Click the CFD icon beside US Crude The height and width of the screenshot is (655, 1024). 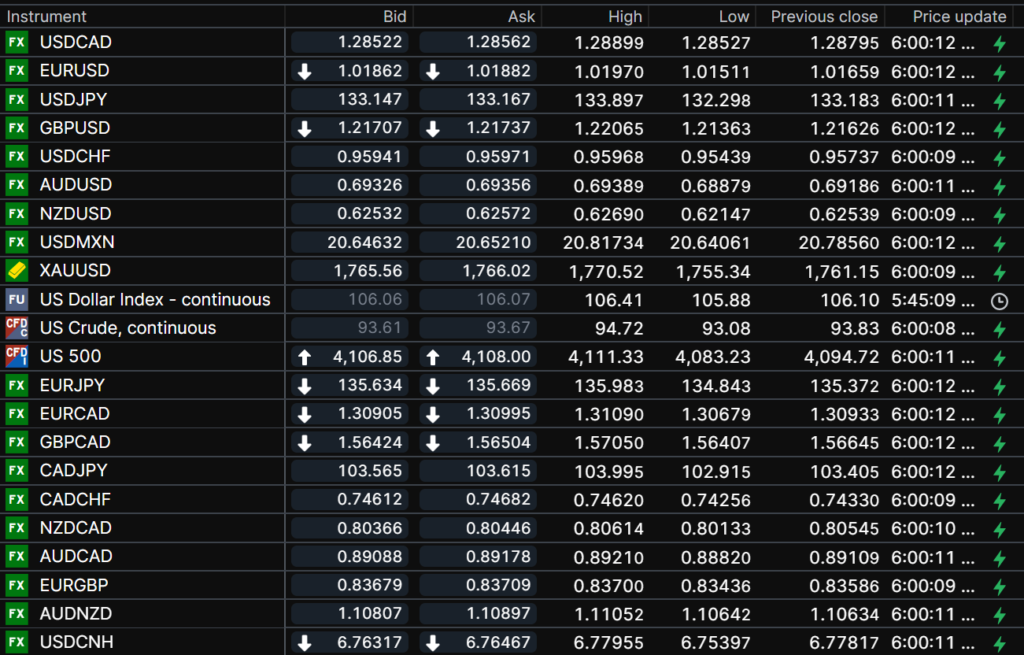click(17, 328)
